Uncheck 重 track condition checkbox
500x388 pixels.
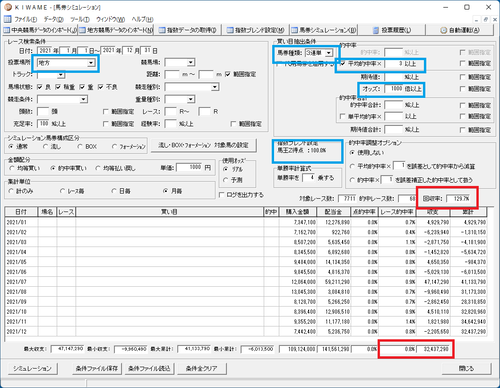pos(82,87)
